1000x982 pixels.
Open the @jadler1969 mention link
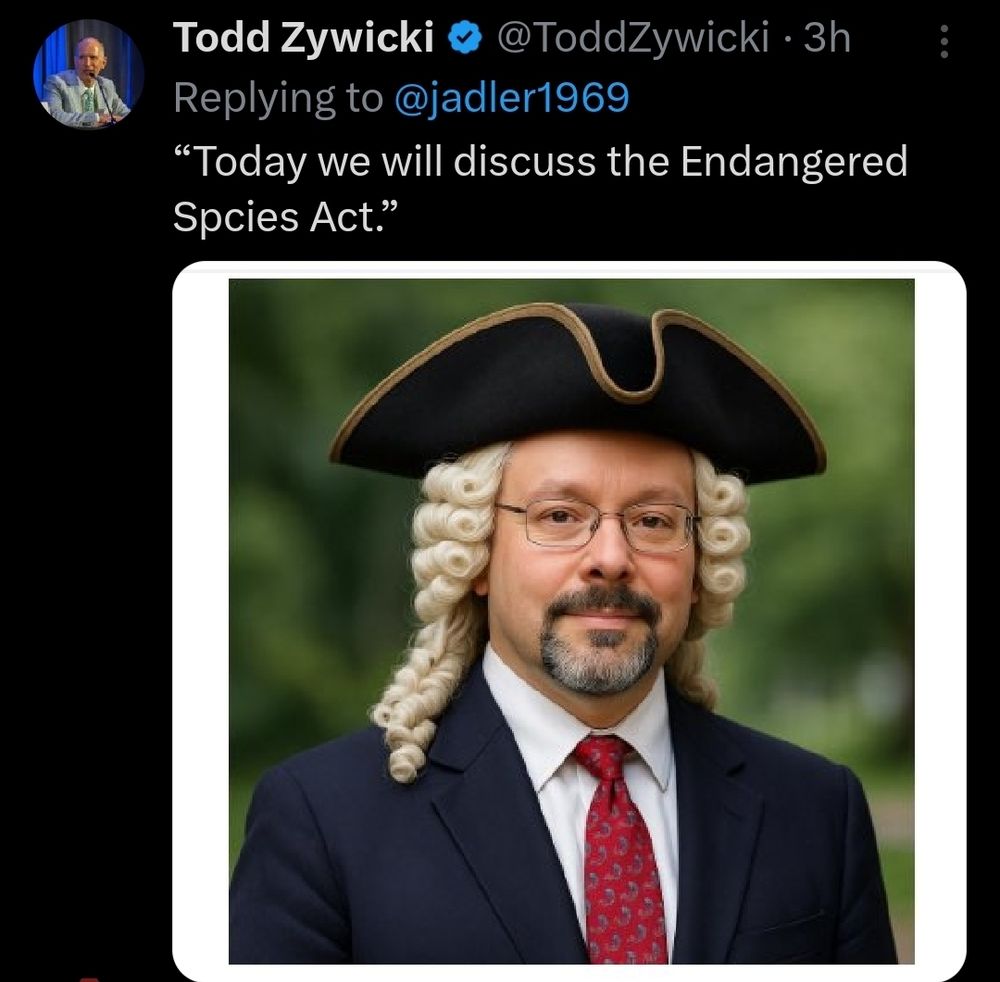(x=512, y=98)
